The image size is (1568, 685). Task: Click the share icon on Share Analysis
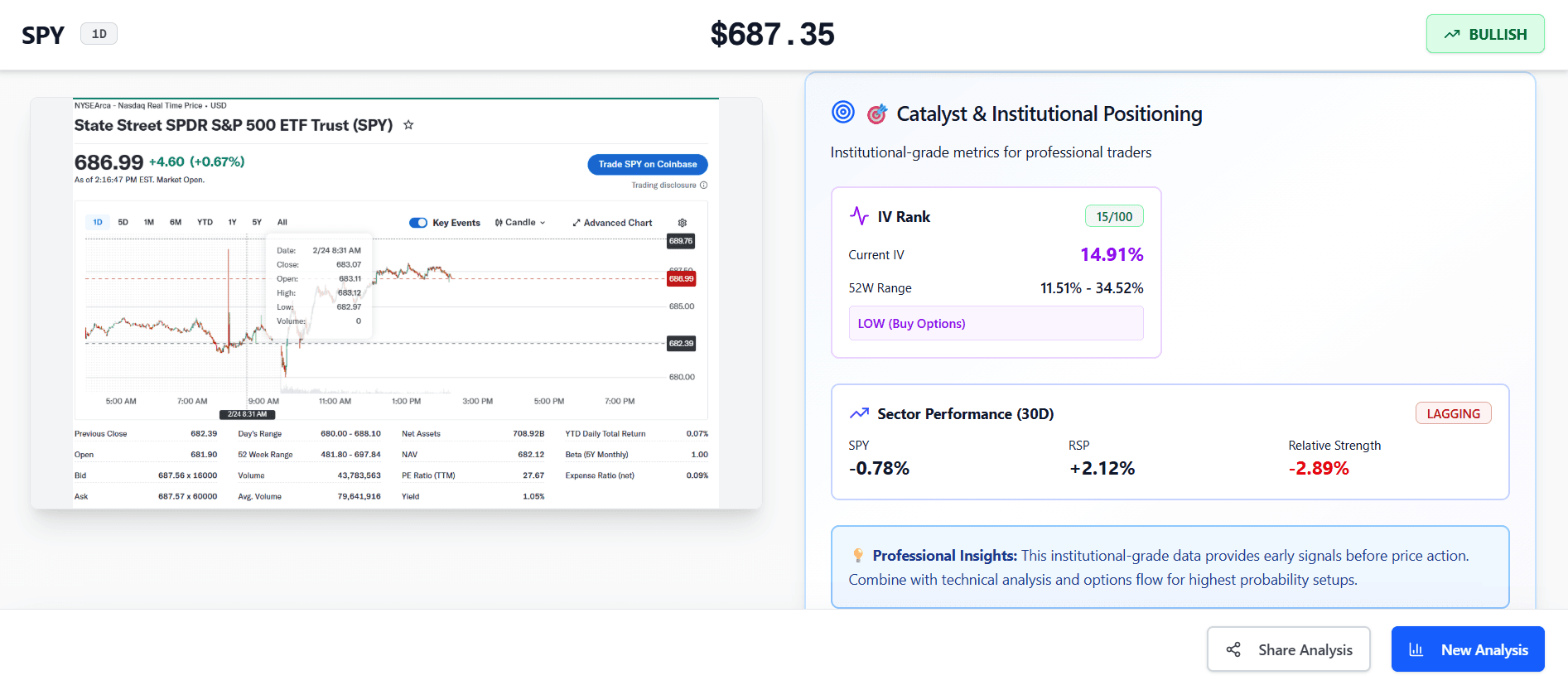point(1233,649)
